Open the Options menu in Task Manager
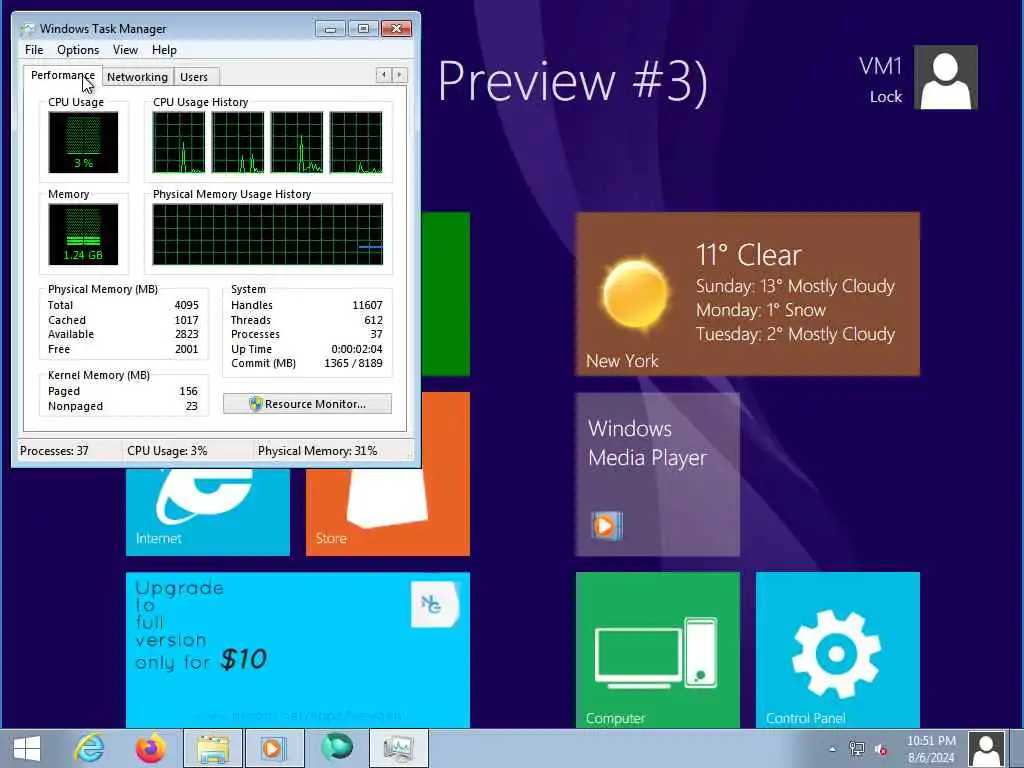1024x768 pixels. tap(78, 50)
